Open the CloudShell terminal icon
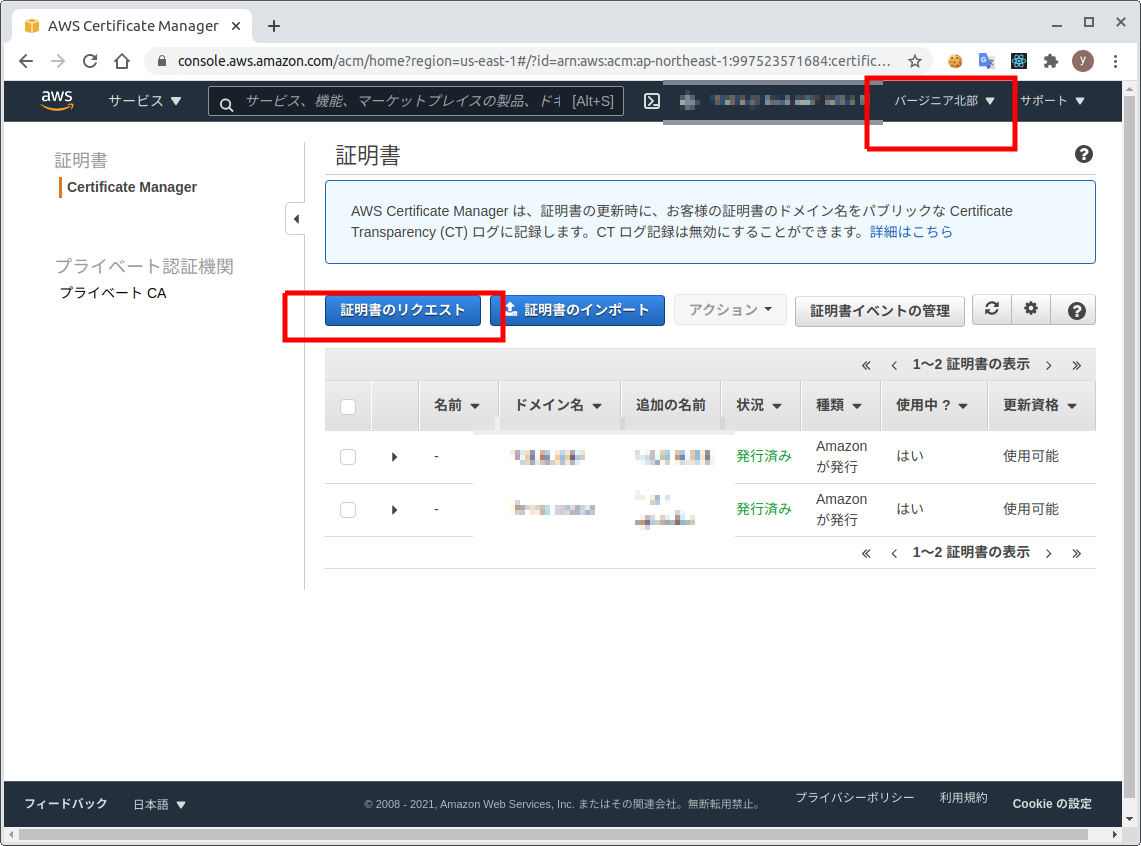 click(652, 101)
